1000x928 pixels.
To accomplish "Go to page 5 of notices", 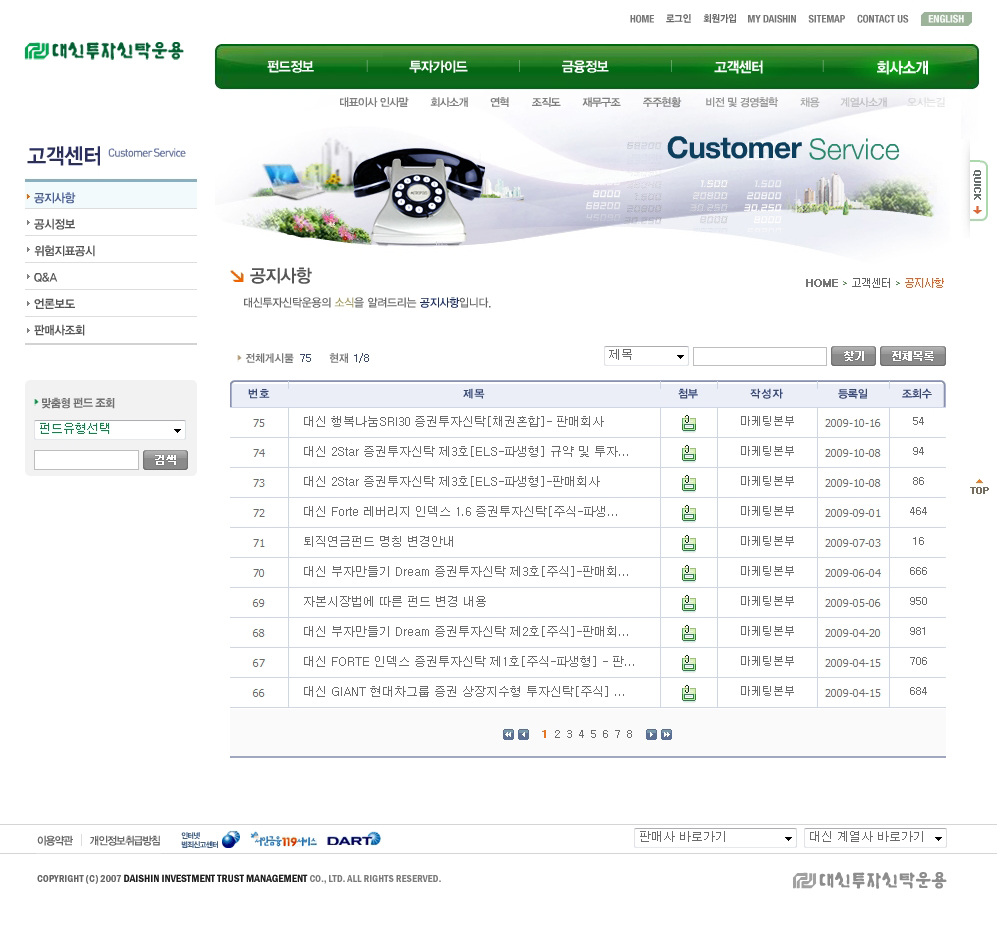I will coord(593,735).
